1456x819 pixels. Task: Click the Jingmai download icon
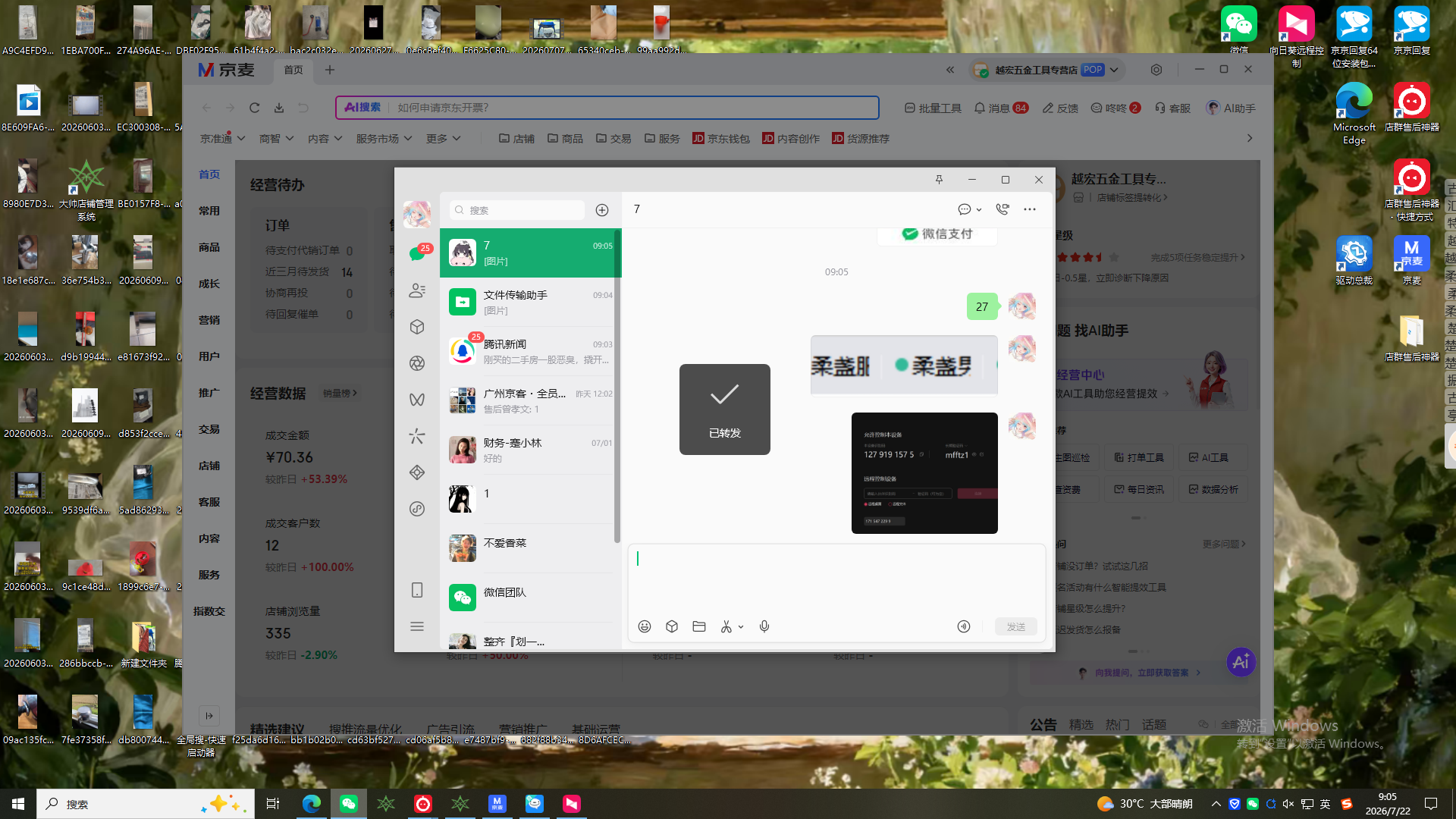[x=279, y=108]
